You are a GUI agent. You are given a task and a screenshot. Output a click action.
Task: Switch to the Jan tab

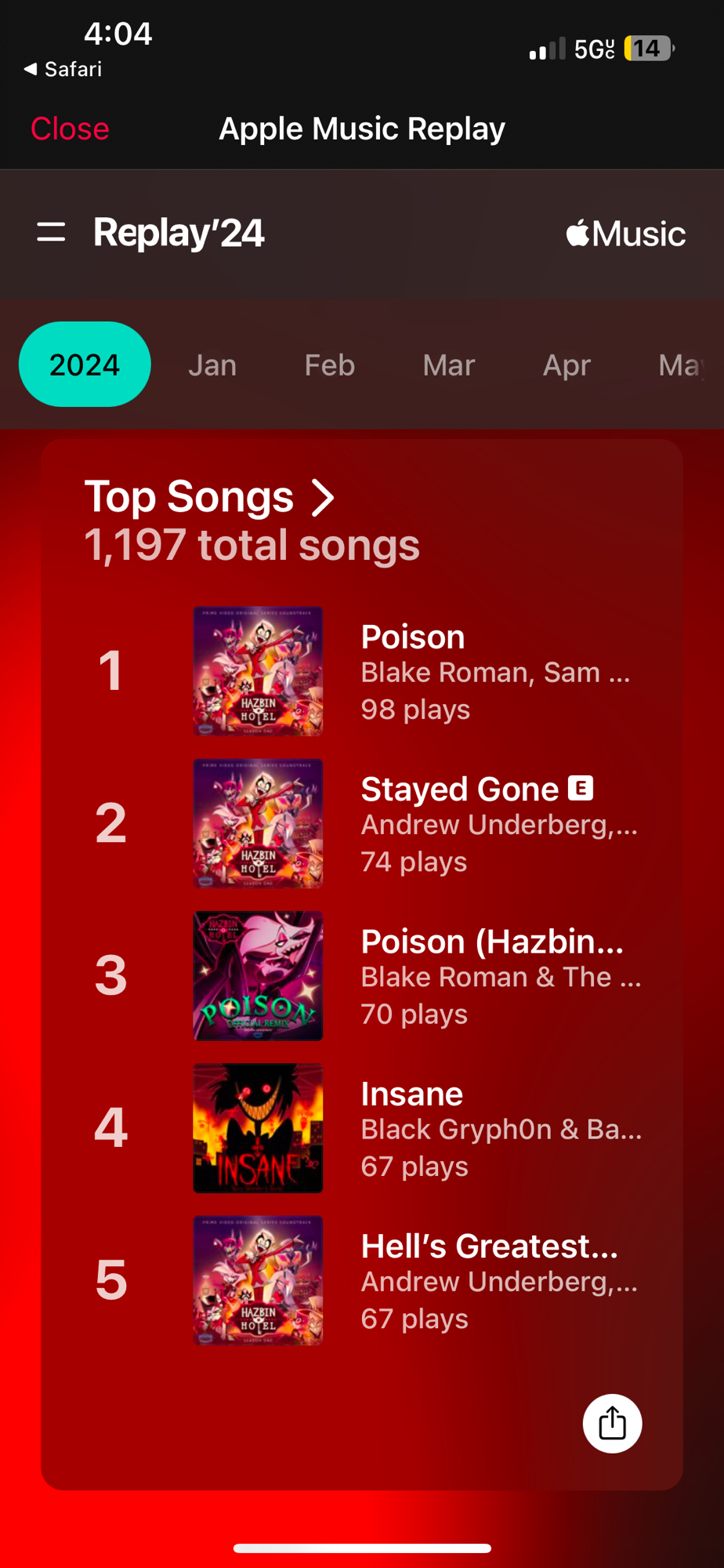click(212, 365)
